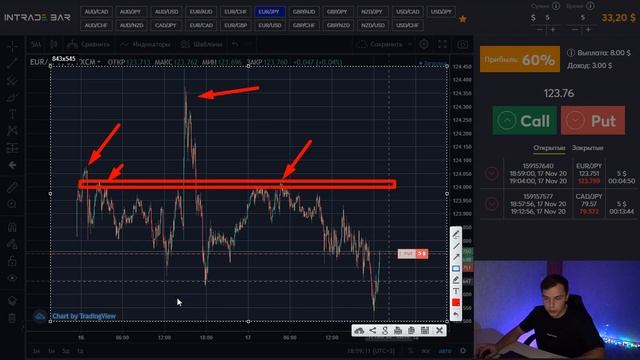Toggle lock all drawing tools
This screenshot has width=640, height=360.
[x=12, y=261]
